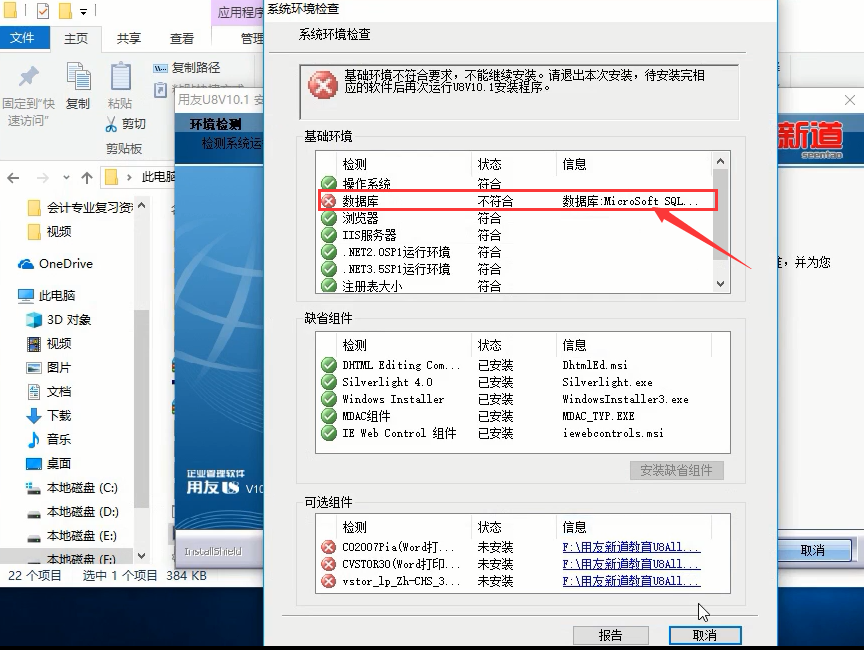The width and height of the screenshot is (864, 650).
Task: Click the up arrow of 基础环境 scrollbar
Action: 720,161
